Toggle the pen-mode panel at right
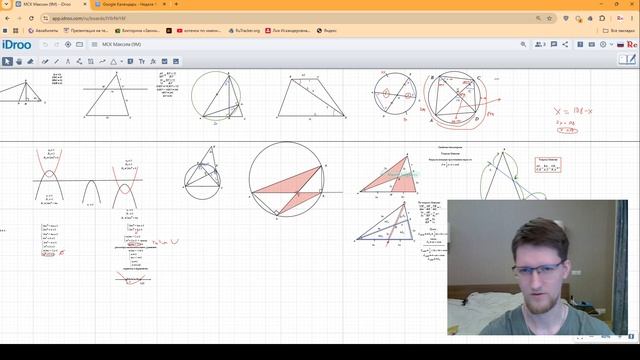The height and width of the screenshot is (360, 640). pos(627,60)
